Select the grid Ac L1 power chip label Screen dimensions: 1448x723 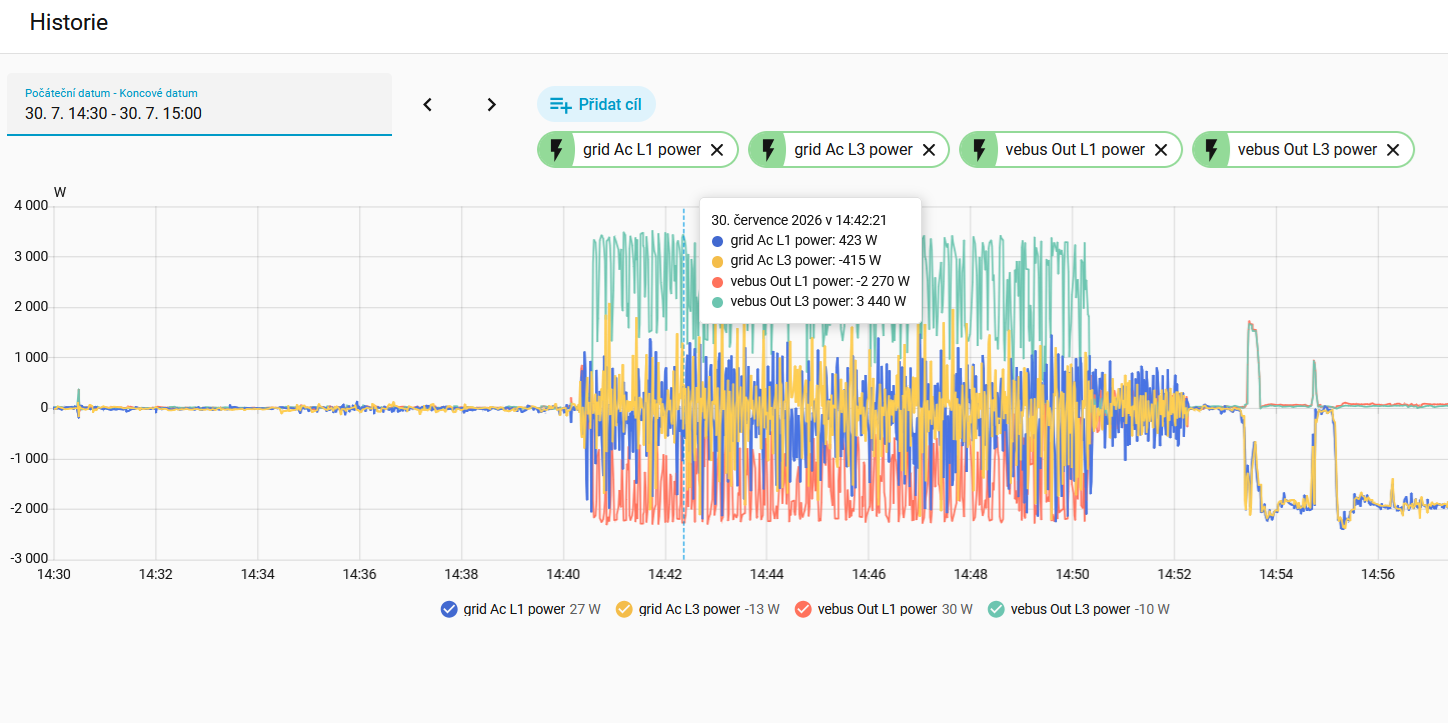pos(642,150)
